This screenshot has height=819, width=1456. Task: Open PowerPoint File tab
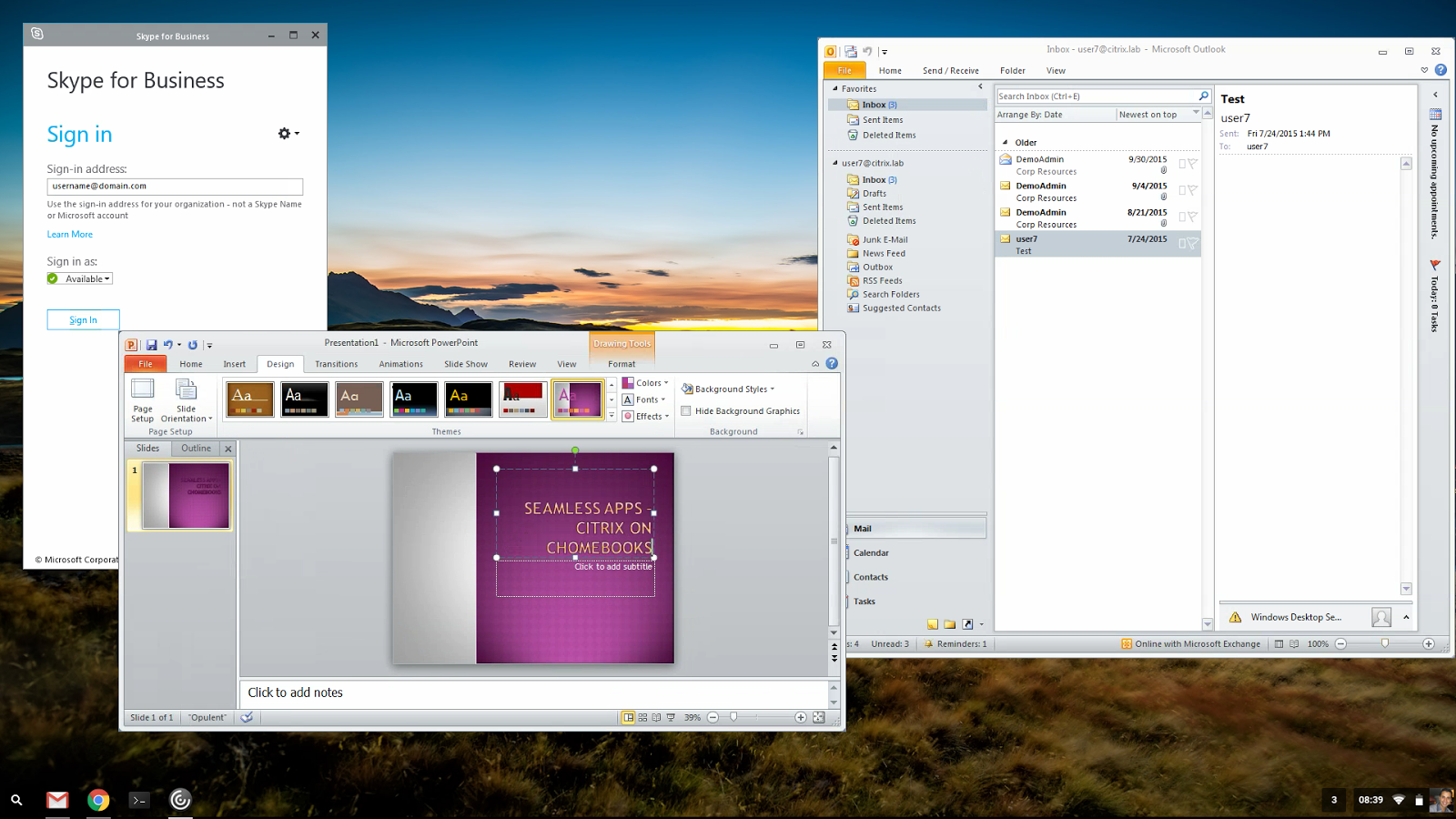coord(146,364)
